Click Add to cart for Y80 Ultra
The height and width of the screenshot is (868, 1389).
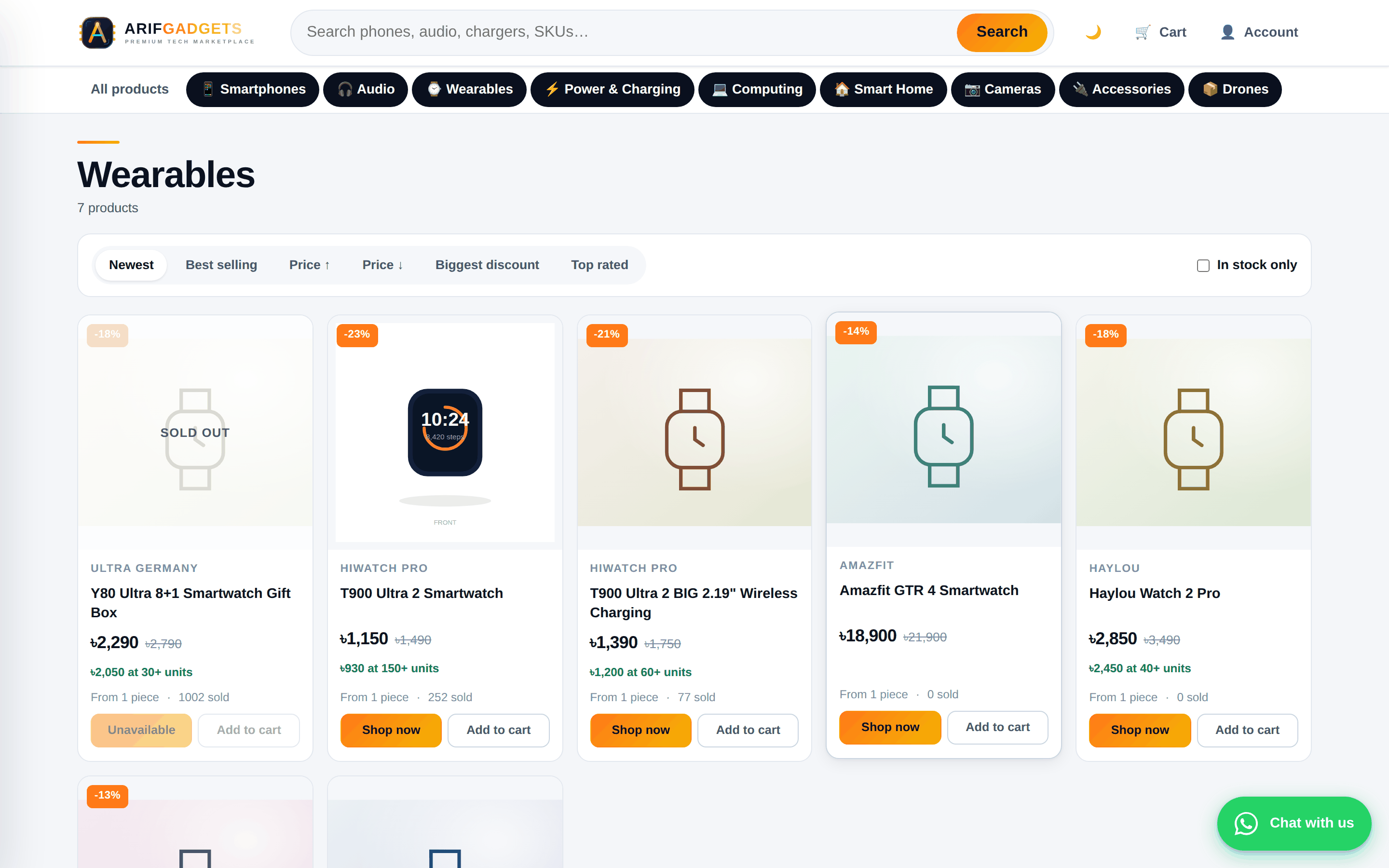[x=248, y=730]
